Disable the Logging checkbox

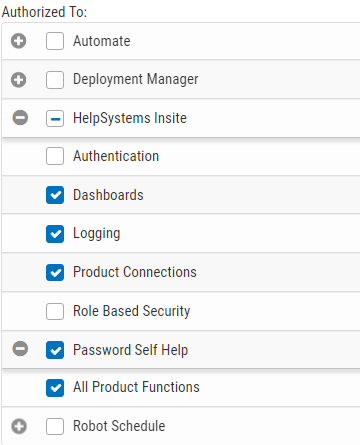coord(55,234)
